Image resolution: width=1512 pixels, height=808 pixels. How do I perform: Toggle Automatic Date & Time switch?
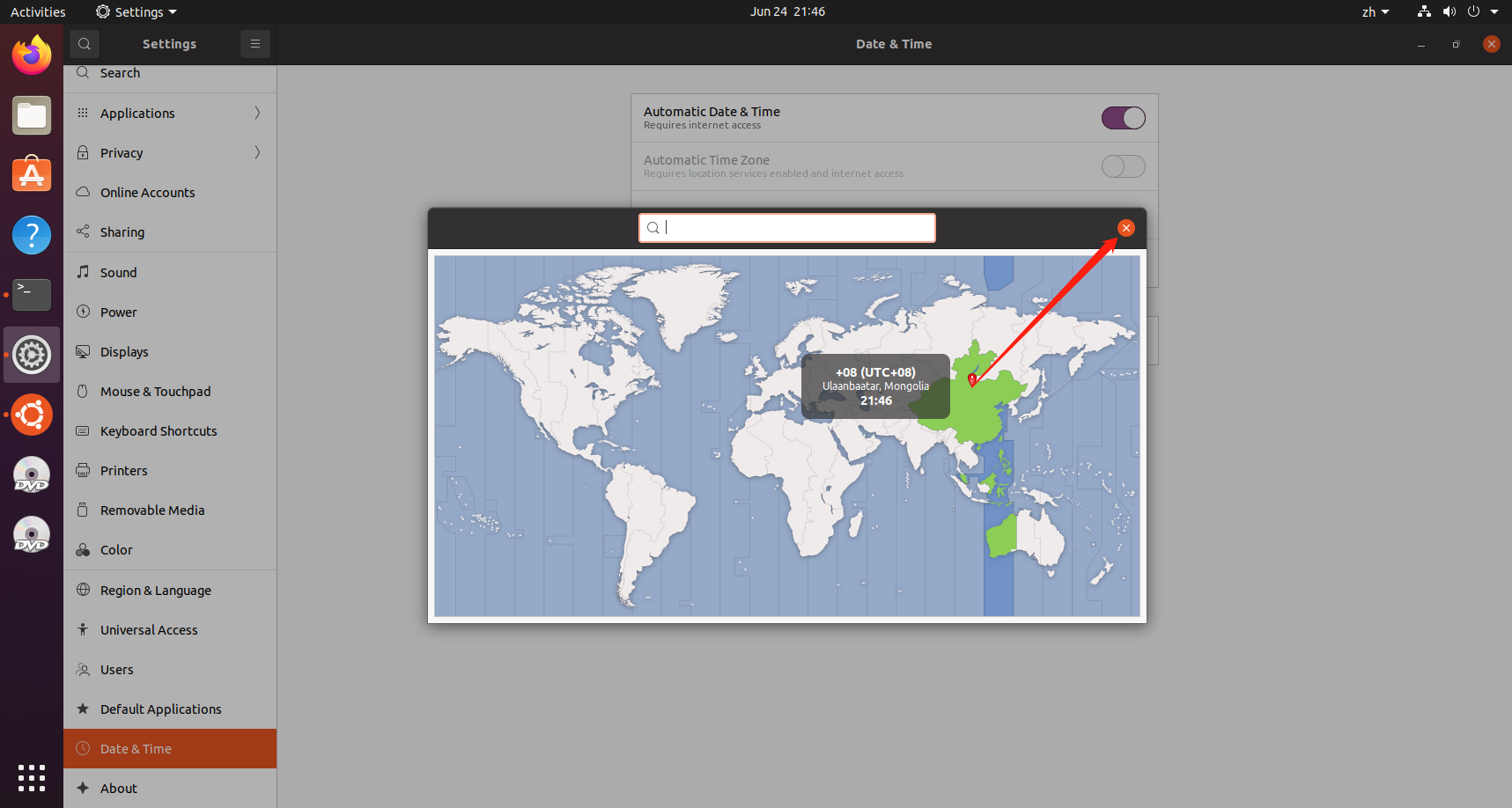[x=1123, y=118]
